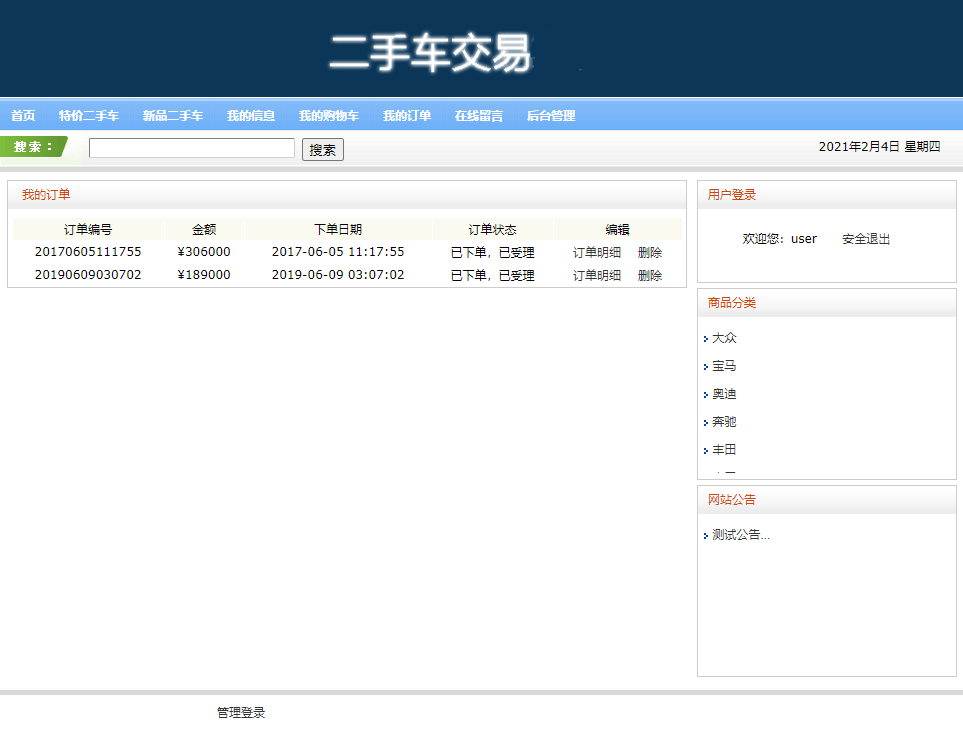Click inside the search input field
Screen dimensions: 963x749
click(x=191, y=147)
